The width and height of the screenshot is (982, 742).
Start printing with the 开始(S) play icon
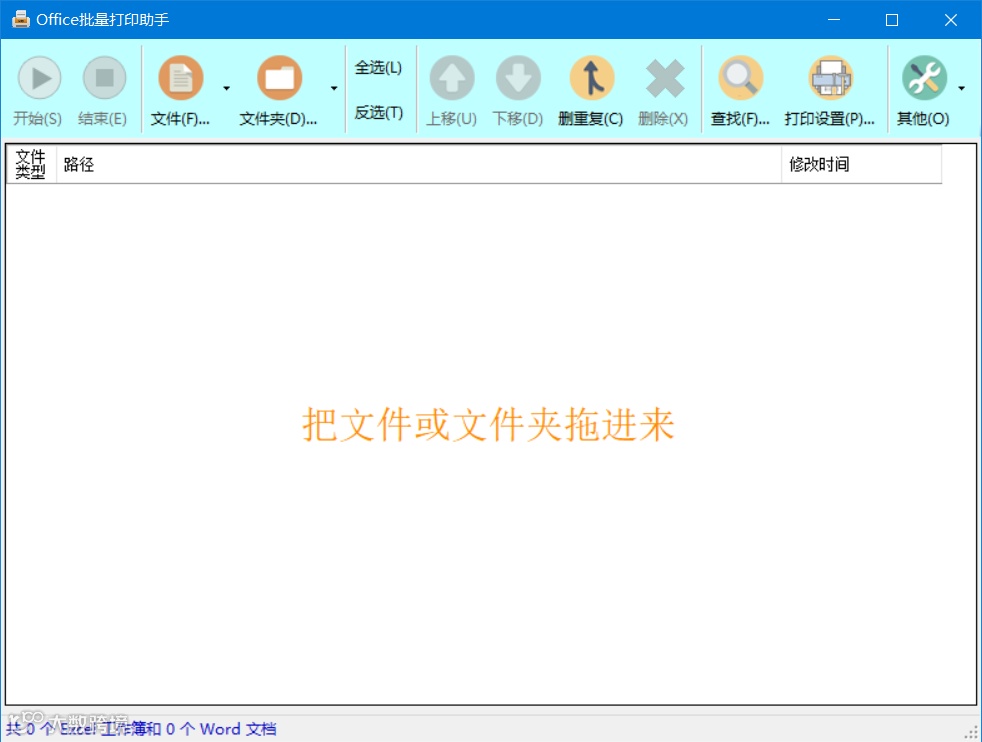pos(39,78)
